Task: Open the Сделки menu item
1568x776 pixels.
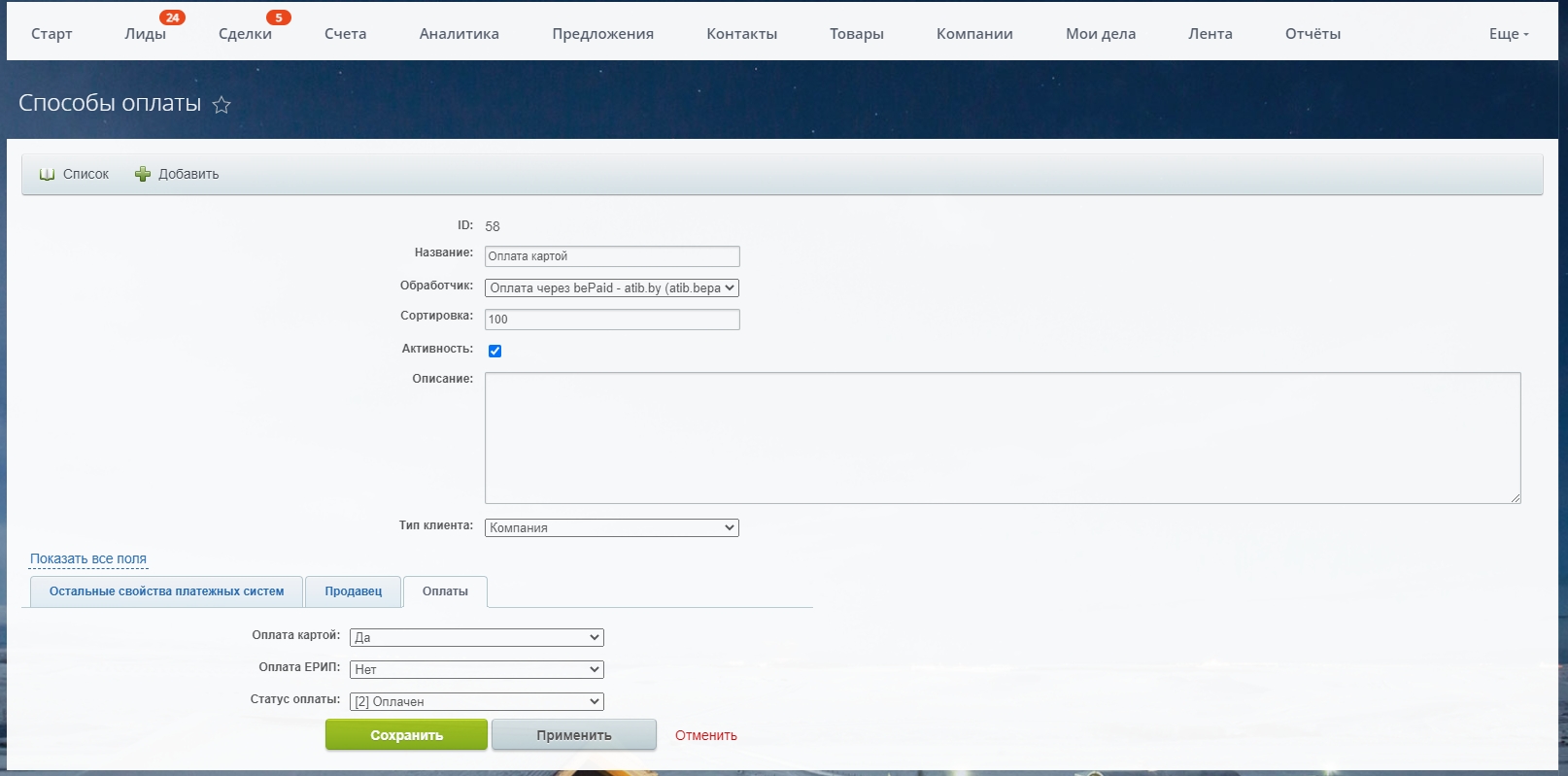Action: [x=245, y=34]
